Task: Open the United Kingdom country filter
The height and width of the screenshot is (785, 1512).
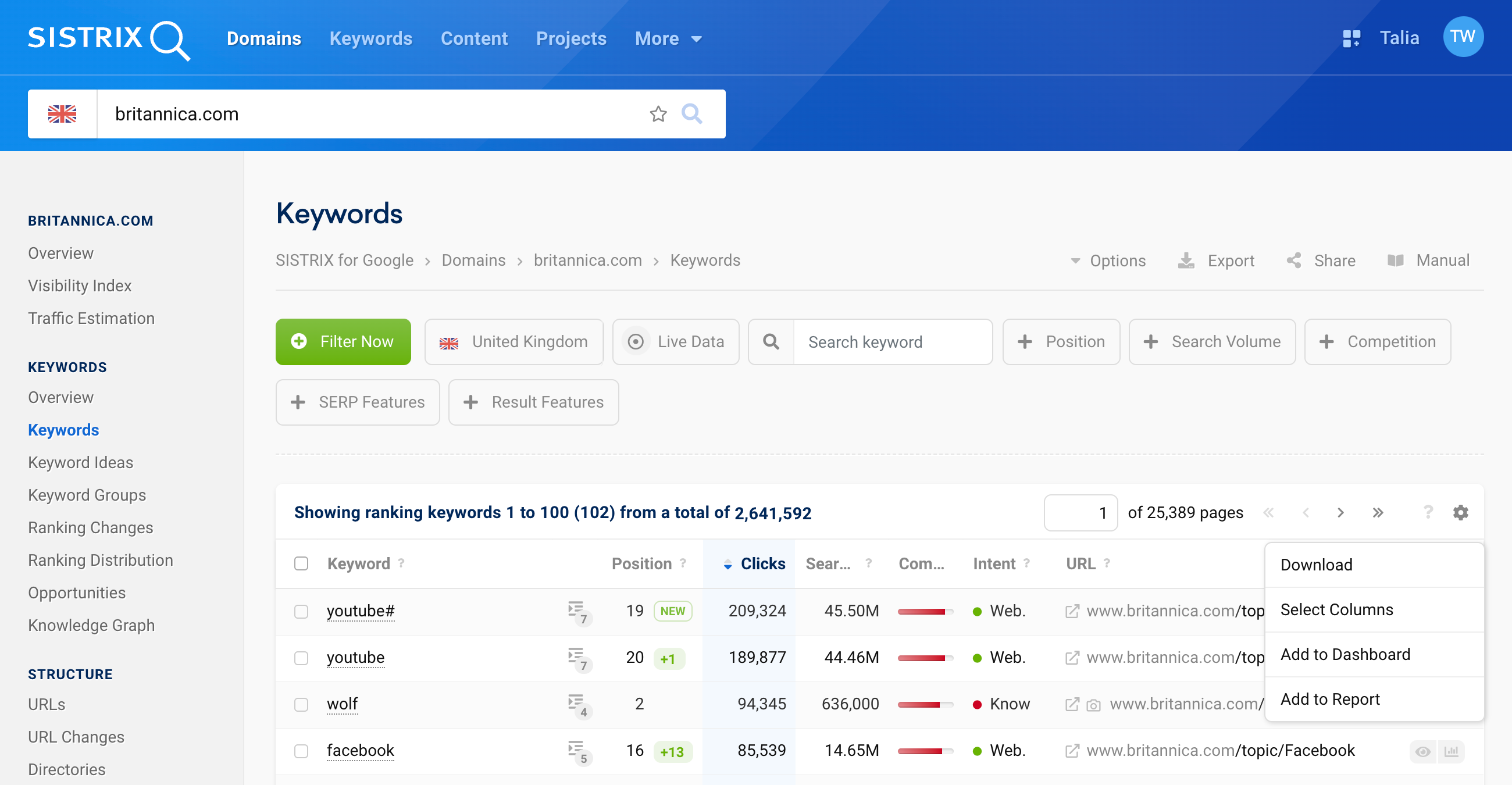Action: click(514, 342)
